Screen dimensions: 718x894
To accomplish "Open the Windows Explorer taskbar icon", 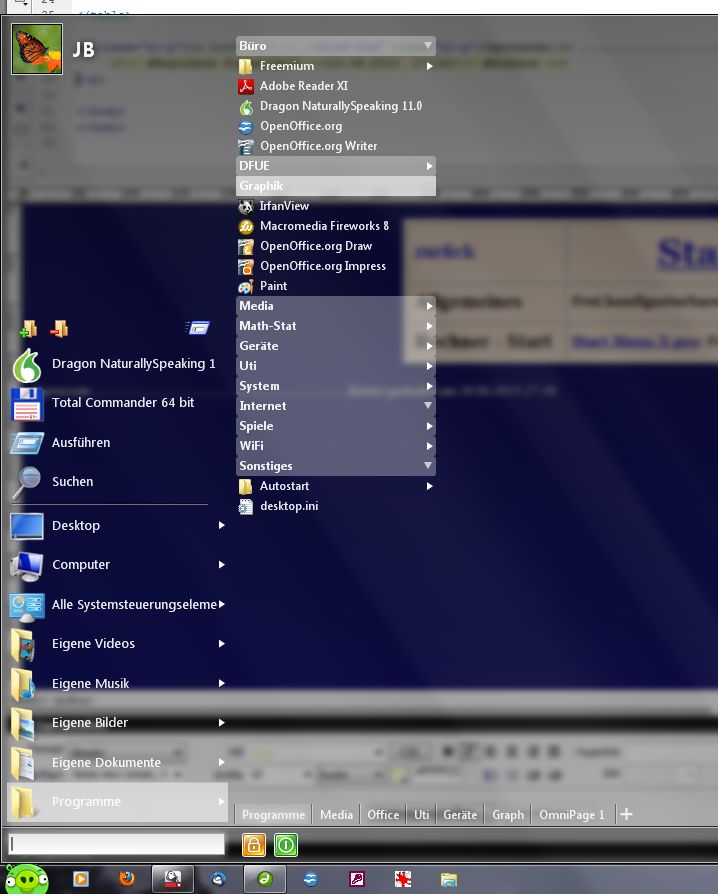I will tap(449, 879).
